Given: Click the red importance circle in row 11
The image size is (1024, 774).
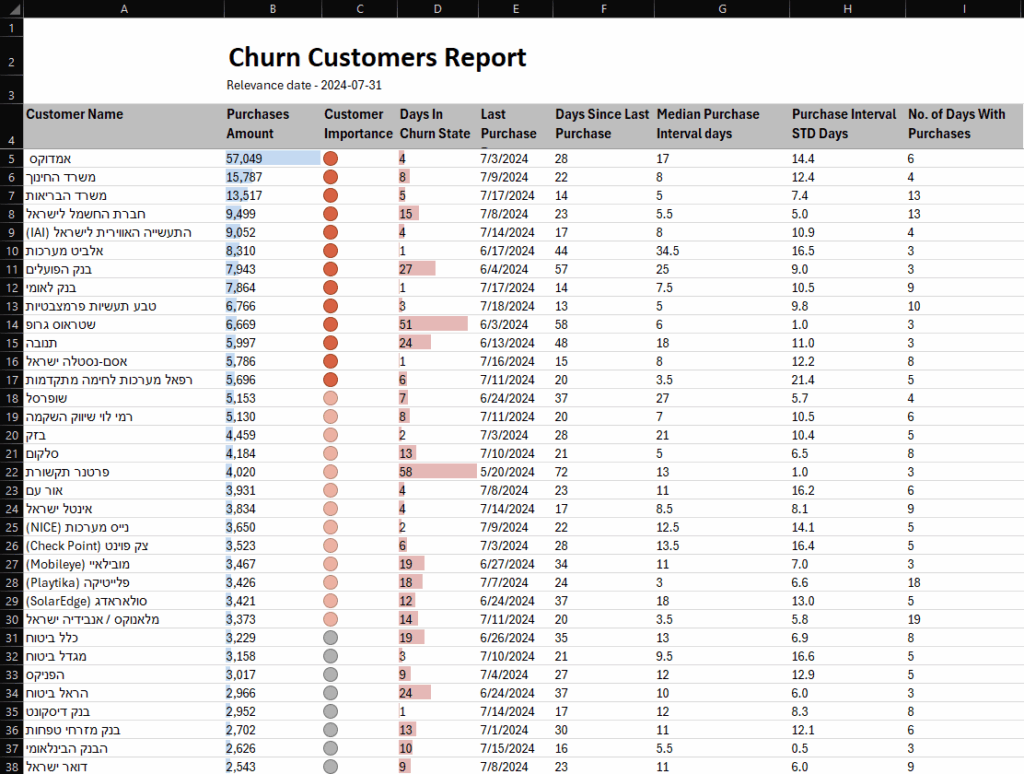Looking at the screenshot, I should point(331,269).
